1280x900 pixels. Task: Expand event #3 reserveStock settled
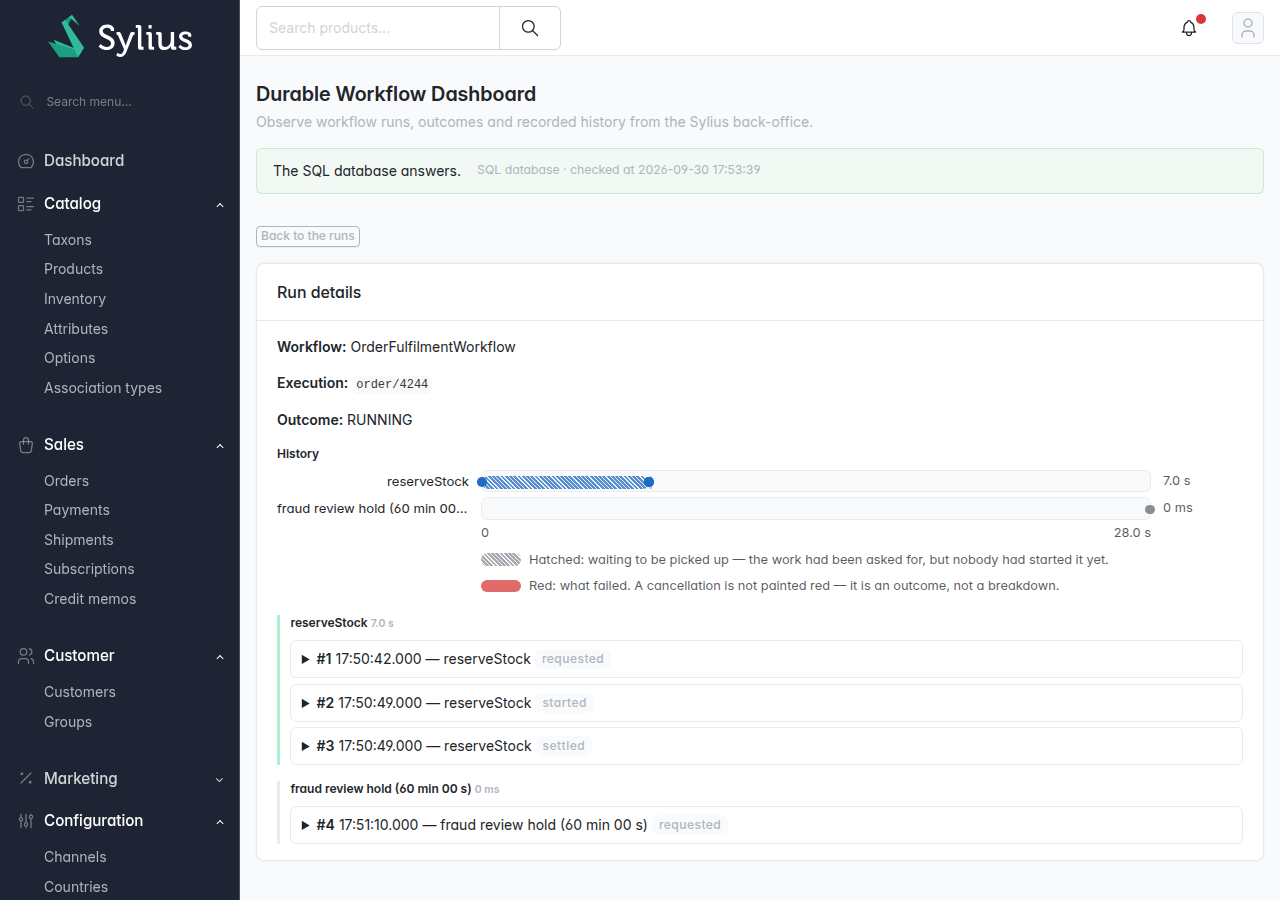pos(766,746)
